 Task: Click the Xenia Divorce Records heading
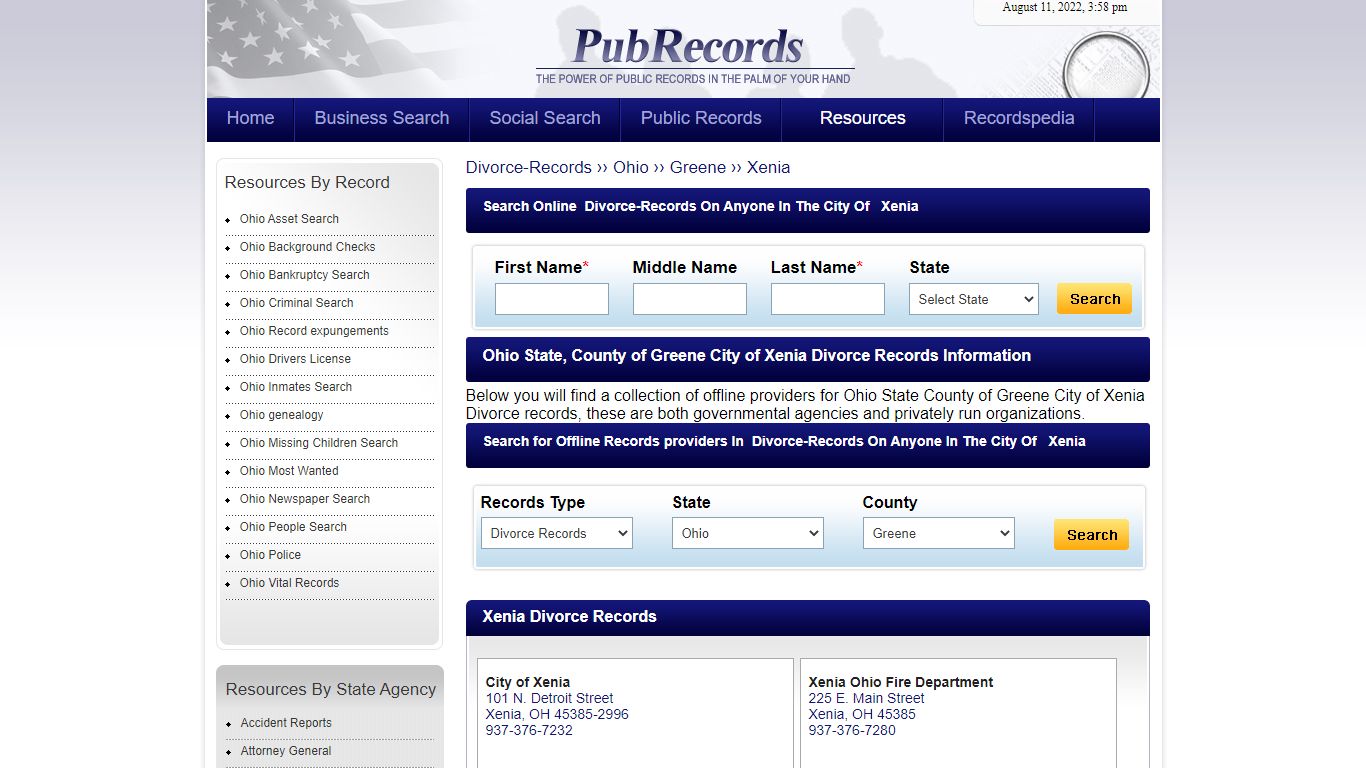[570, 616]
